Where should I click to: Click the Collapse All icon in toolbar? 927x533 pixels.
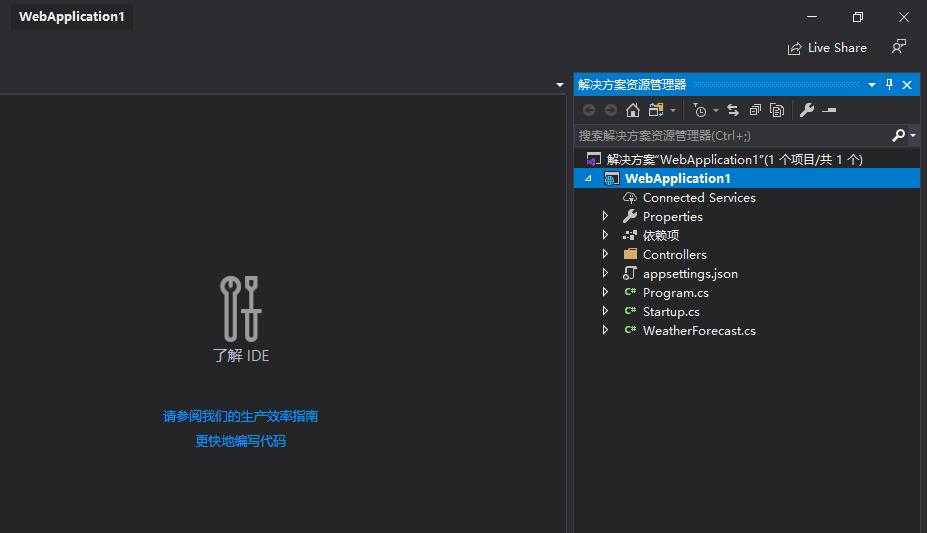755,110
